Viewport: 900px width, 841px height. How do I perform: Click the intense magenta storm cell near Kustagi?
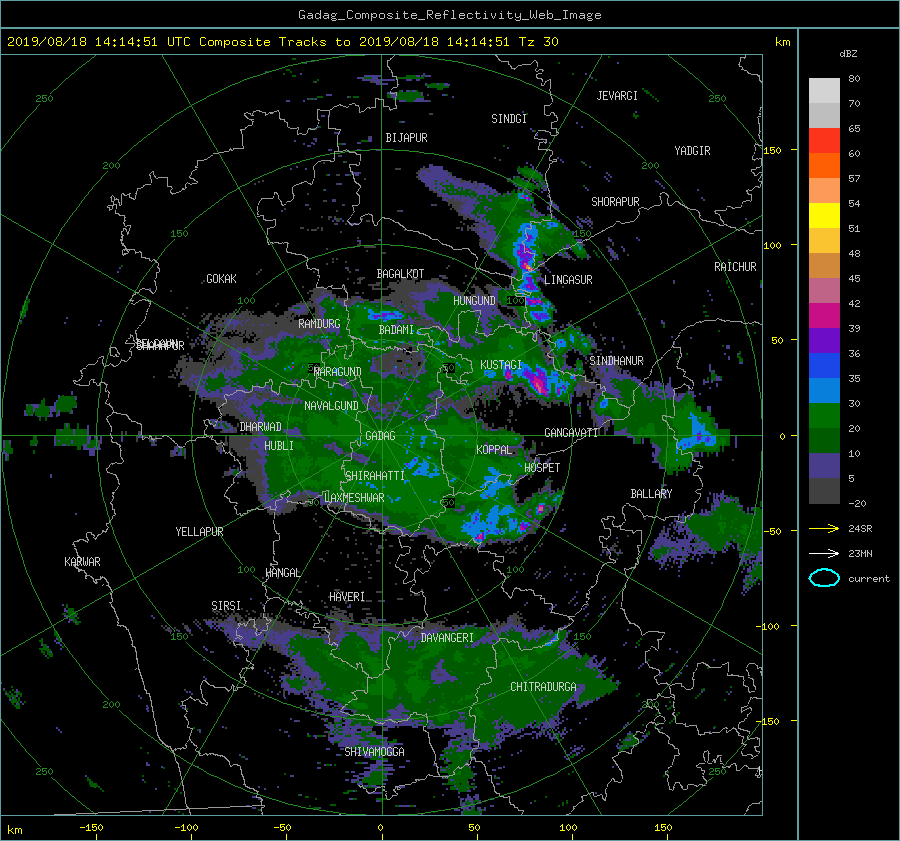[x=538, y=381]
